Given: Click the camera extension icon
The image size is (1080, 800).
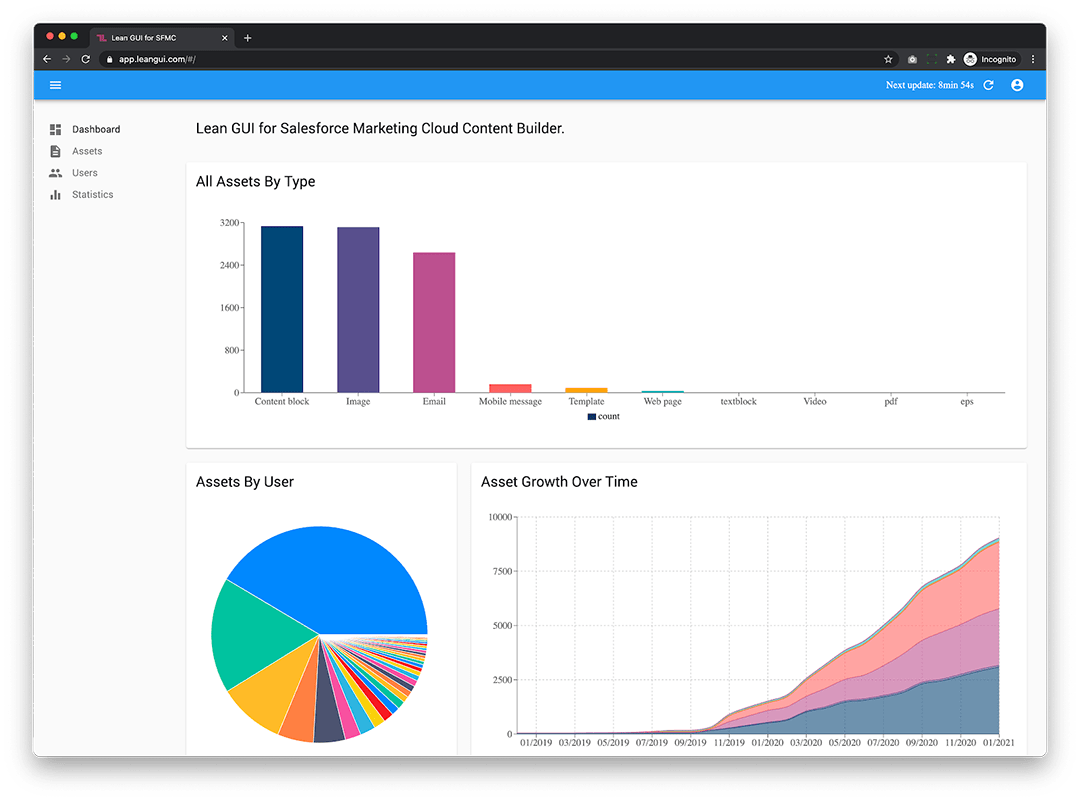Looking at the screenshot, I should [x=912, y=59].
